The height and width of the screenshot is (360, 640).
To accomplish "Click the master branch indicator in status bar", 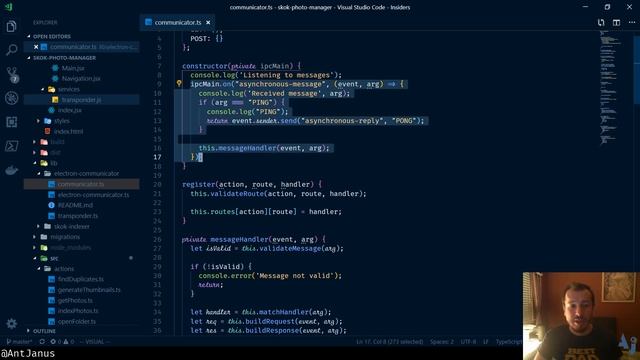I will 19,342.
